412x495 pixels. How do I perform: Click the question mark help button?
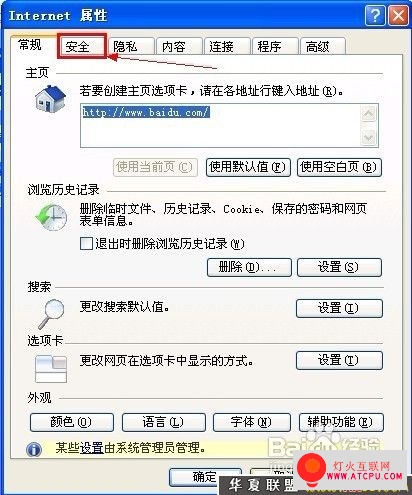pos(375,15)
